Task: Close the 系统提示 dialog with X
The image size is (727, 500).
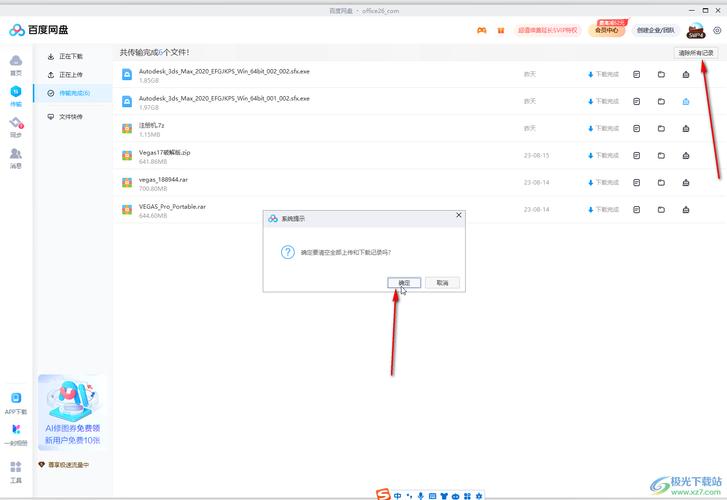Action: point(459,215)
